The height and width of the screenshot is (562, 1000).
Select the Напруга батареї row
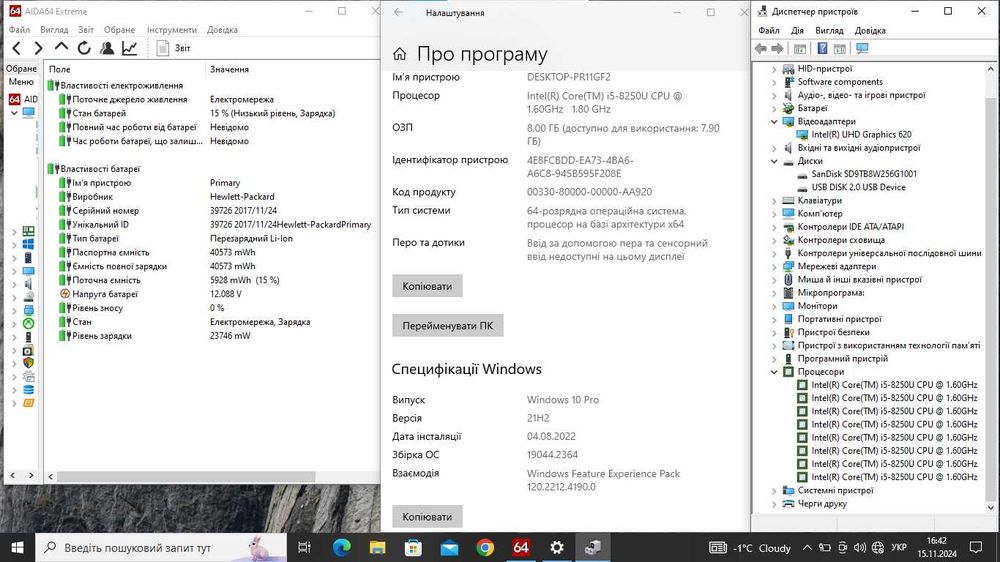[105, 293]
